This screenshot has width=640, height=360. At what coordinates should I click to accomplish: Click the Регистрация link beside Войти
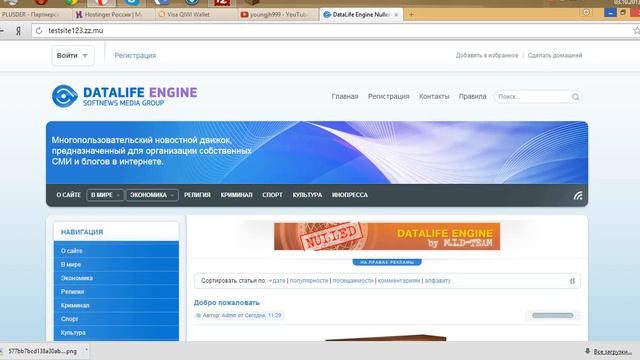coord(135,56)
